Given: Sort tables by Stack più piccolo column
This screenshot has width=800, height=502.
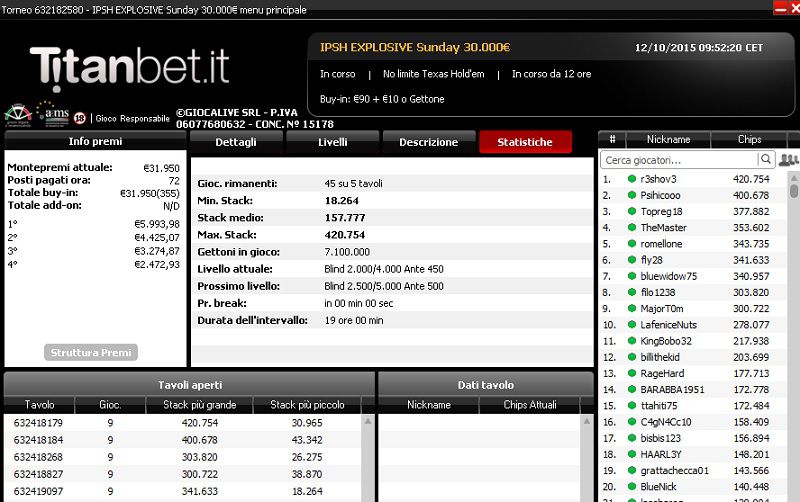Looking at the screenshot, I should [307, 405].
